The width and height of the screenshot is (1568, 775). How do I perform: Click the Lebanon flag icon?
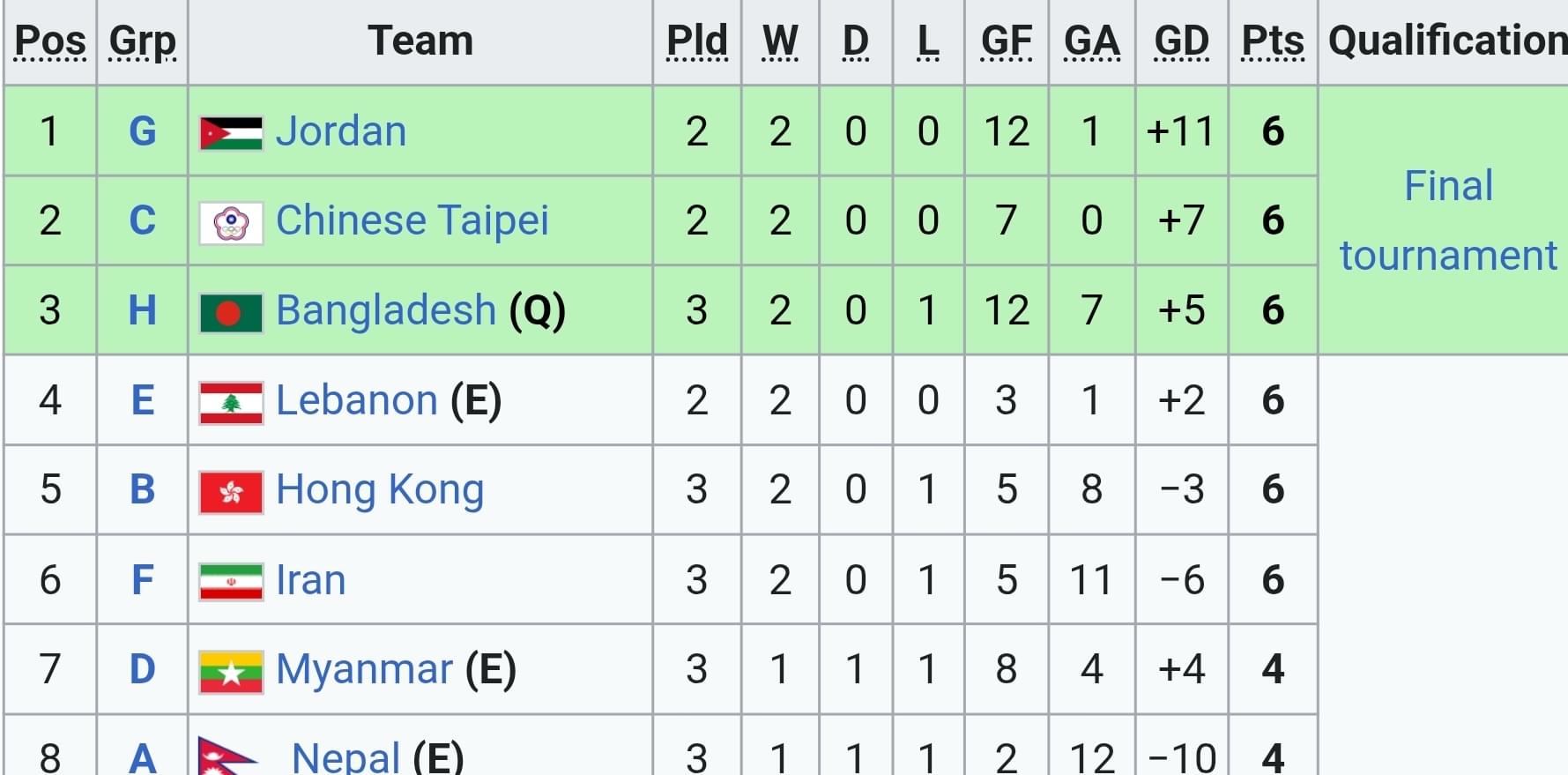231,403
